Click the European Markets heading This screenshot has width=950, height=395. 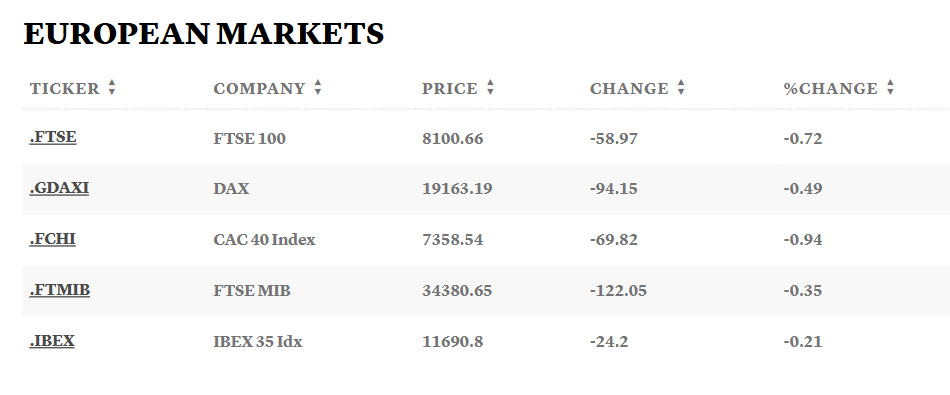(204, 33)
